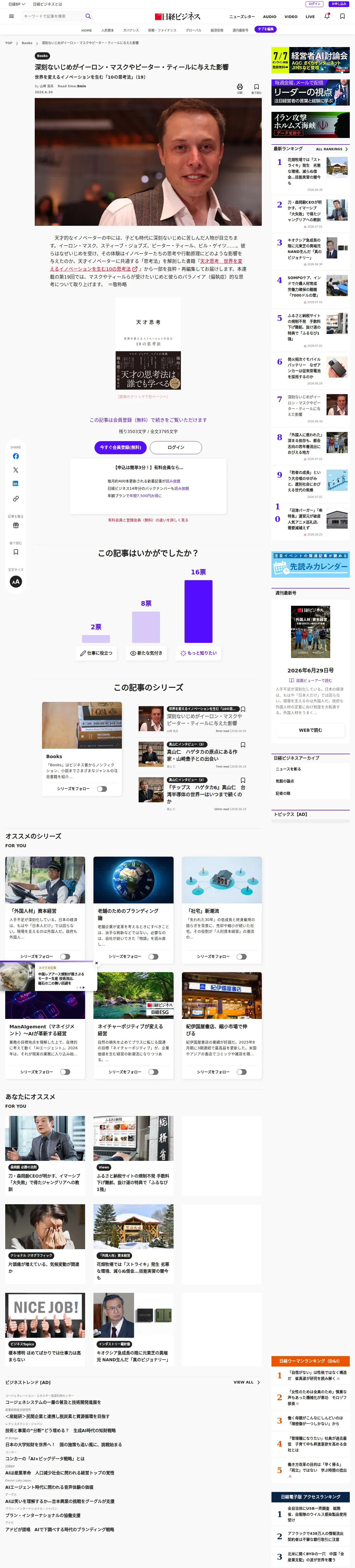Screen dimensions: 355x1568
Task: Open the AUDIO header link
Action: tap(270, 16)
